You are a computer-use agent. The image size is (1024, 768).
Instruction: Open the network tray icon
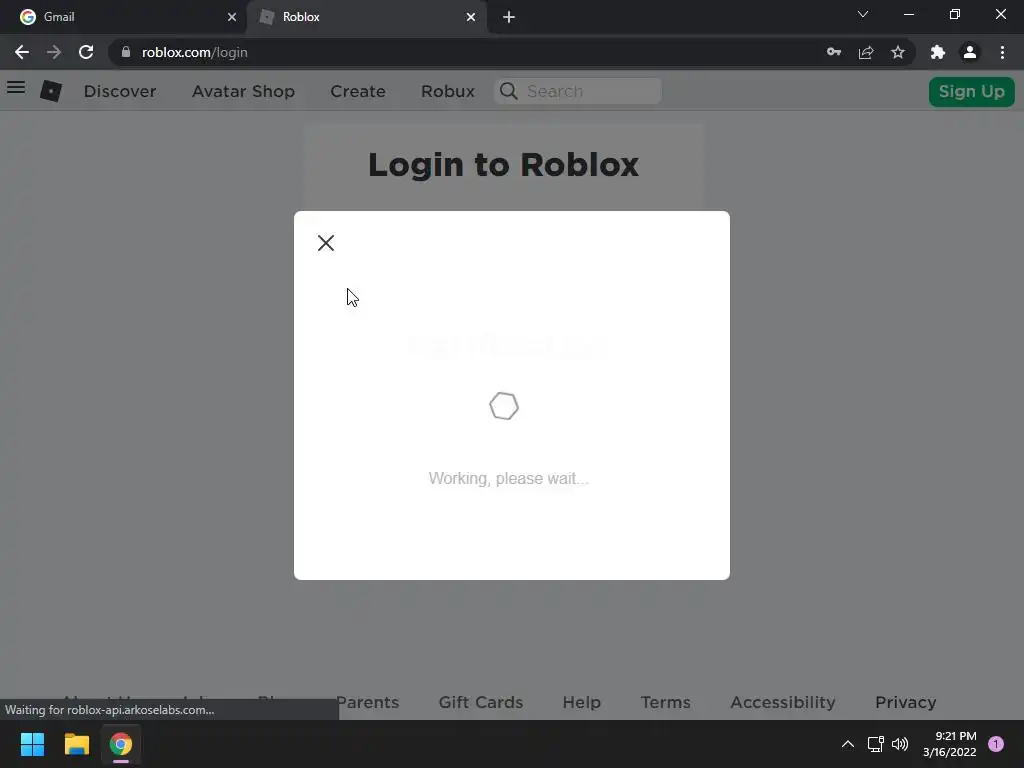(875, 744)
